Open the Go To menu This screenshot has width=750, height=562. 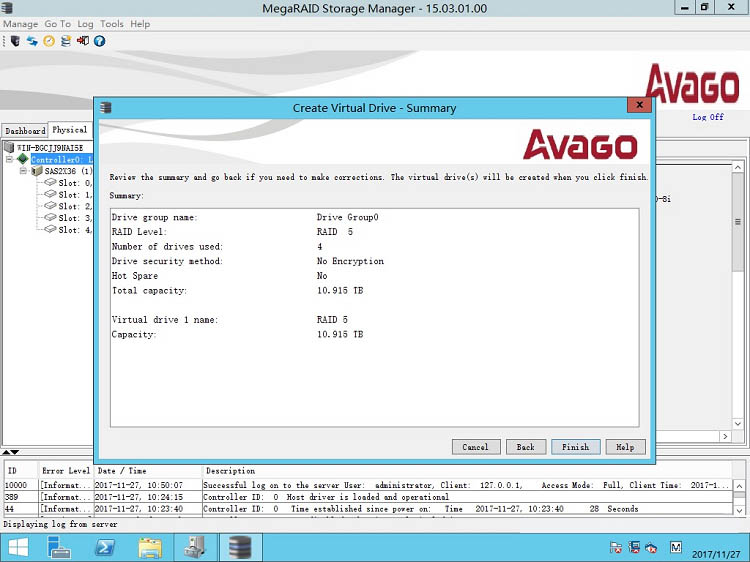[57, 24]
